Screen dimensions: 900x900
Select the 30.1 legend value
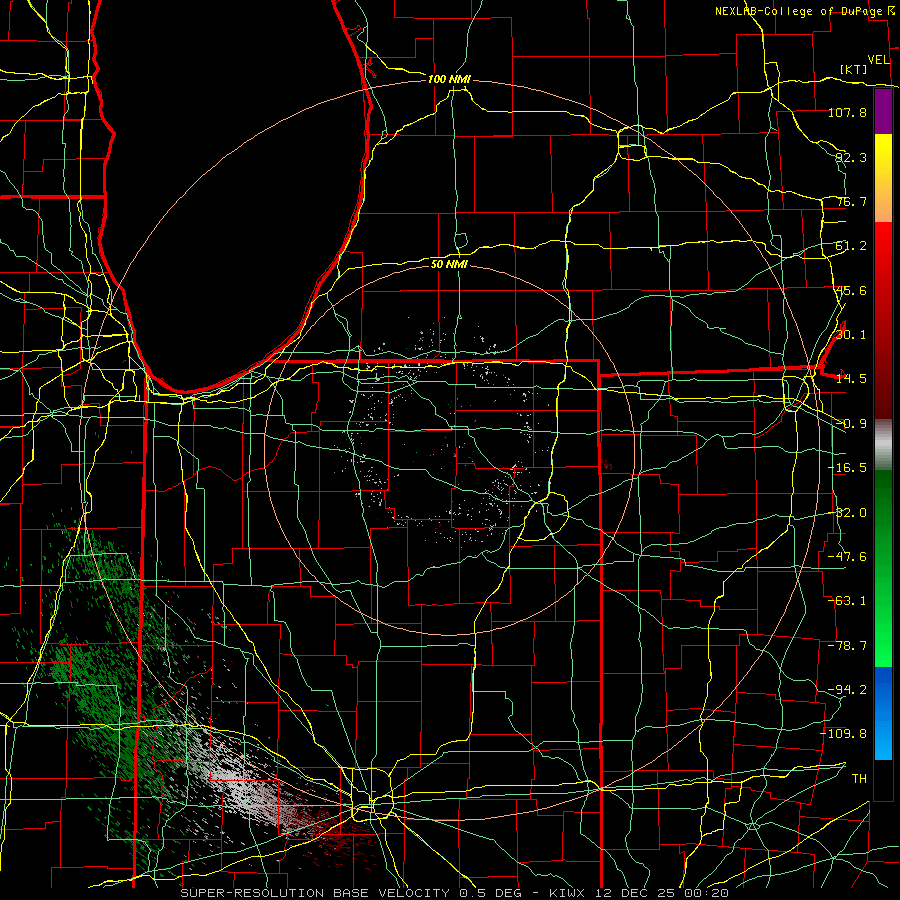pyautogui.click(x=851, y=335)
